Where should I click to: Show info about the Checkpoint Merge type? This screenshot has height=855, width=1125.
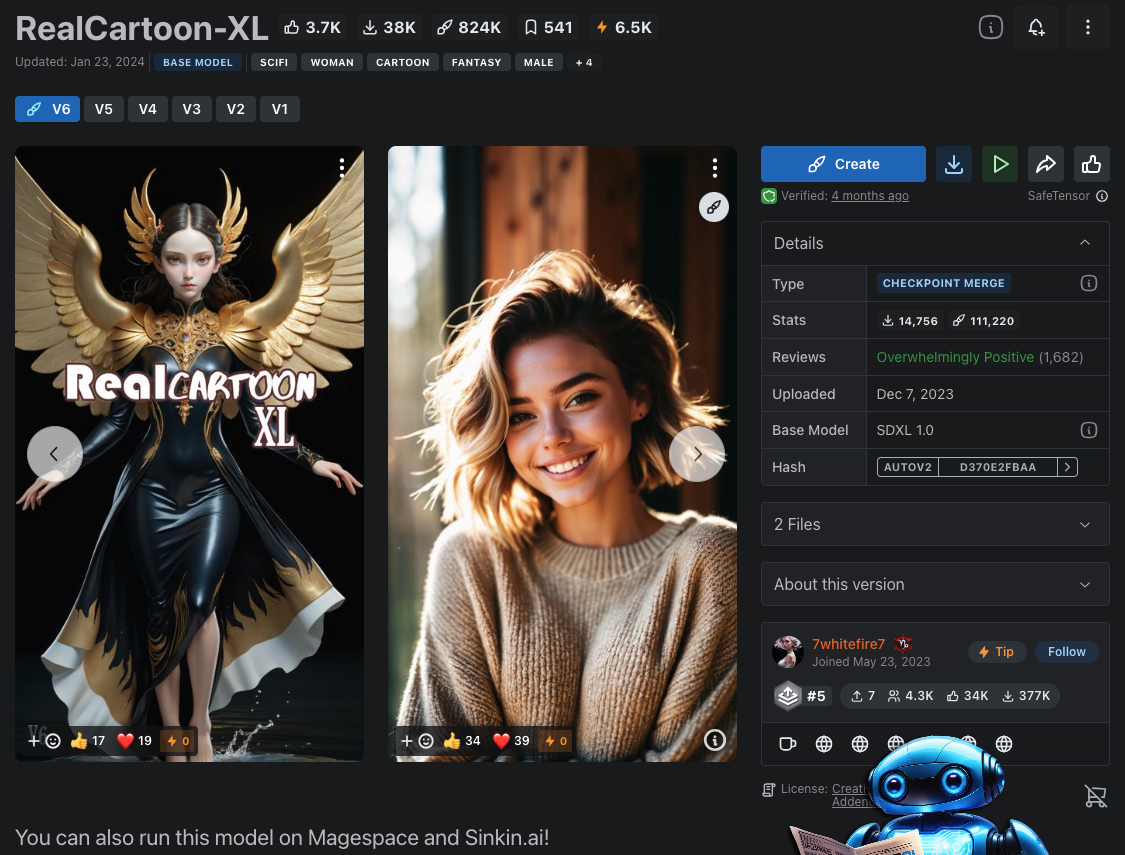click(x=1088, y=283)
